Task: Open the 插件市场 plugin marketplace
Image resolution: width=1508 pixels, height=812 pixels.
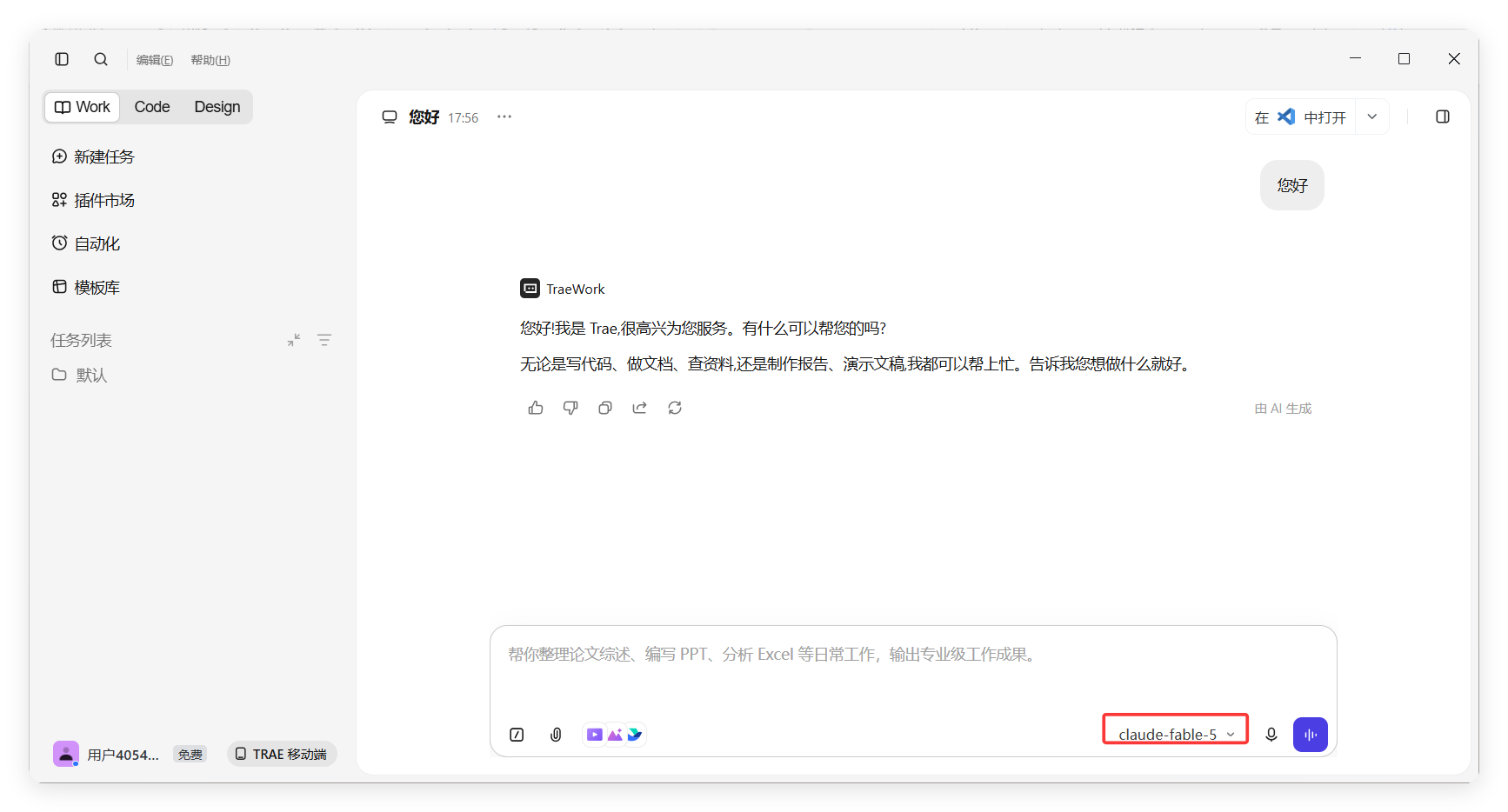Action: pos(94,200)
